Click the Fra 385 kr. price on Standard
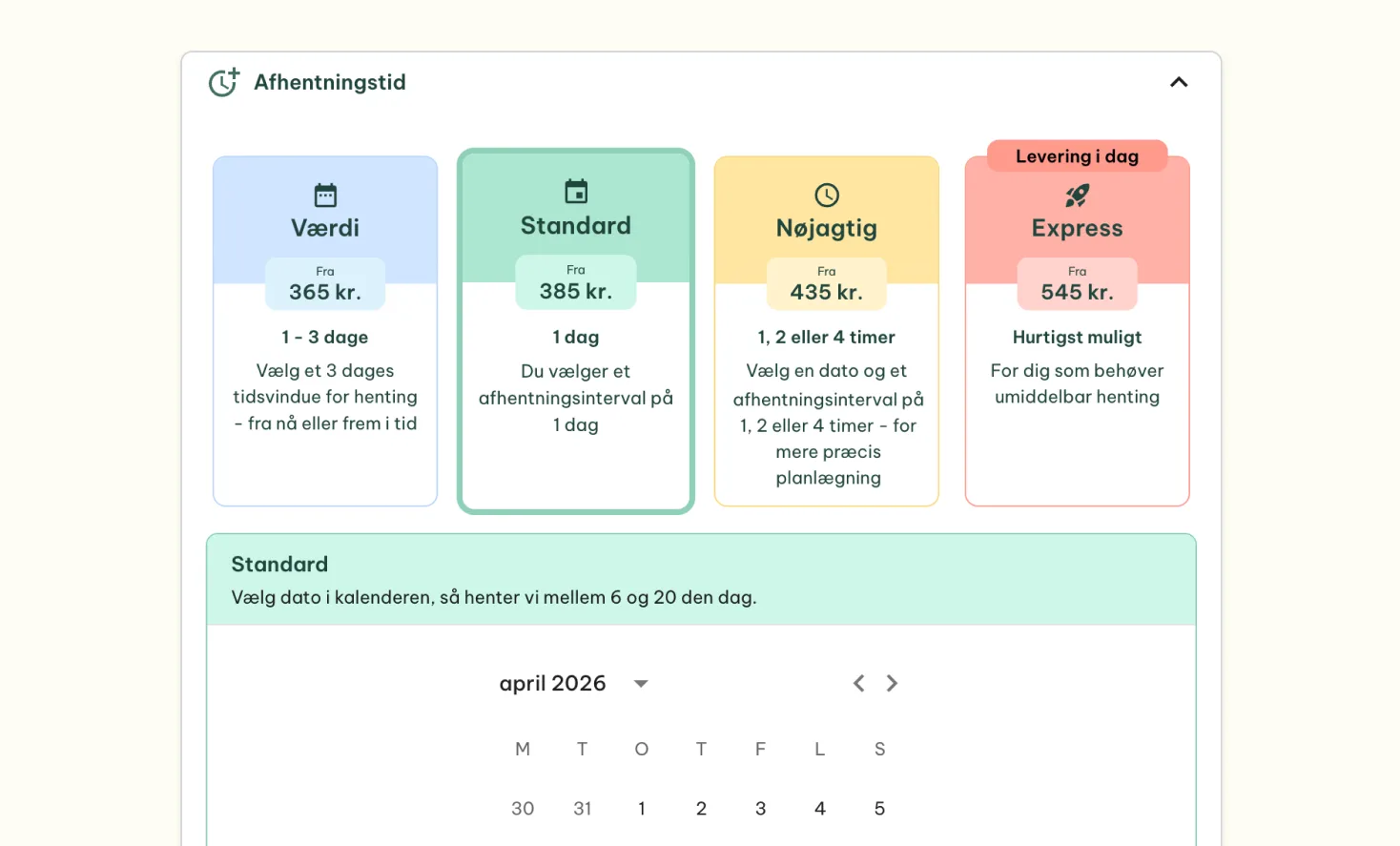Image resolution: width=1400 pixels, height=846 pixels. pos(575,283)
